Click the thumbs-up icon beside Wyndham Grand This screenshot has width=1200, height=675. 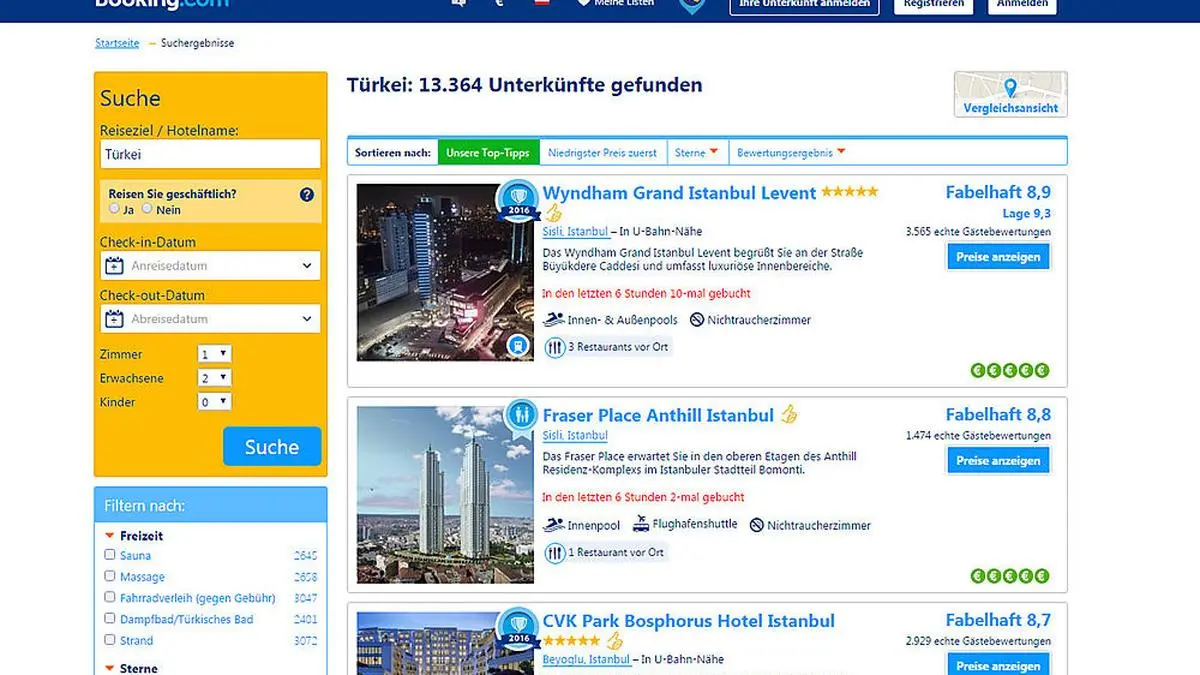point(554,213)
